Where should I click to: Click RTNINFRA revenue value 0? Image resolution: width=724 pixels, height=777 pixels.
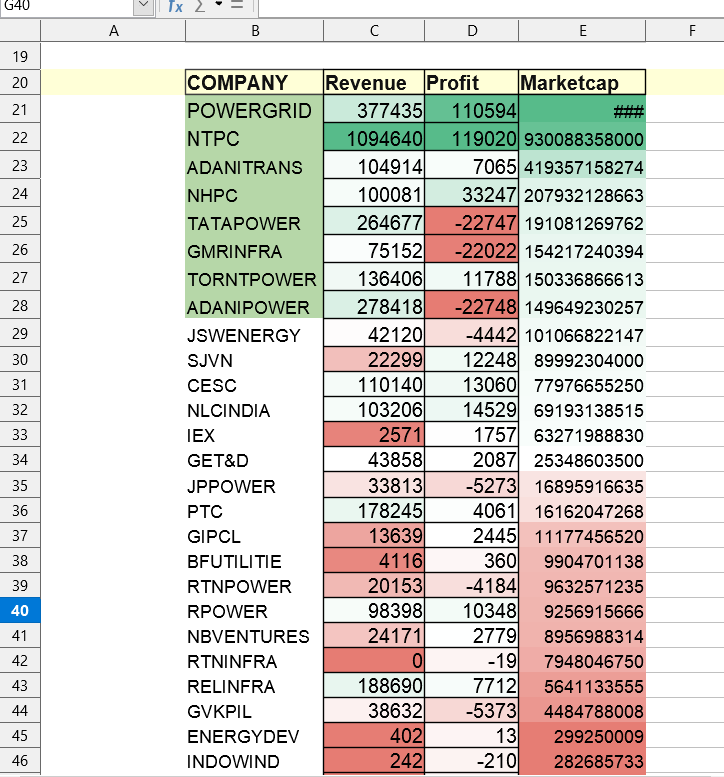coord(374,661)
